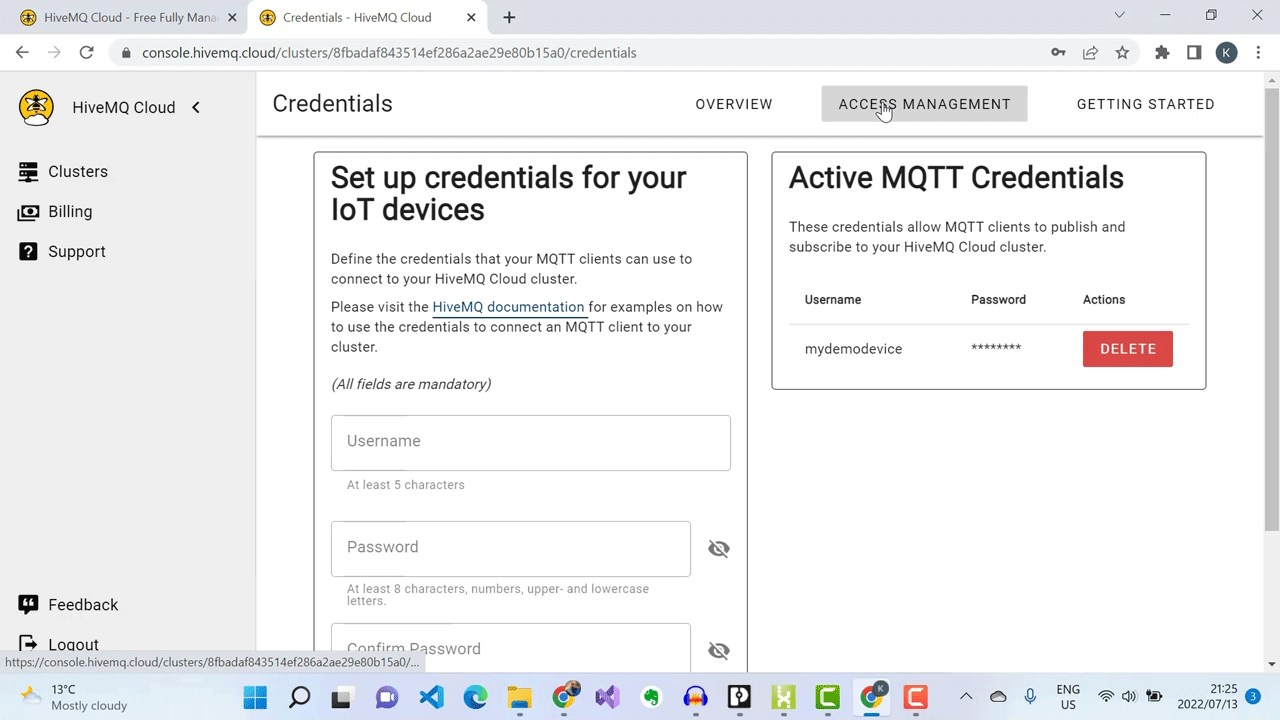
Task: Open the HiveMQ documentation link
Action: tap(508, 307)
